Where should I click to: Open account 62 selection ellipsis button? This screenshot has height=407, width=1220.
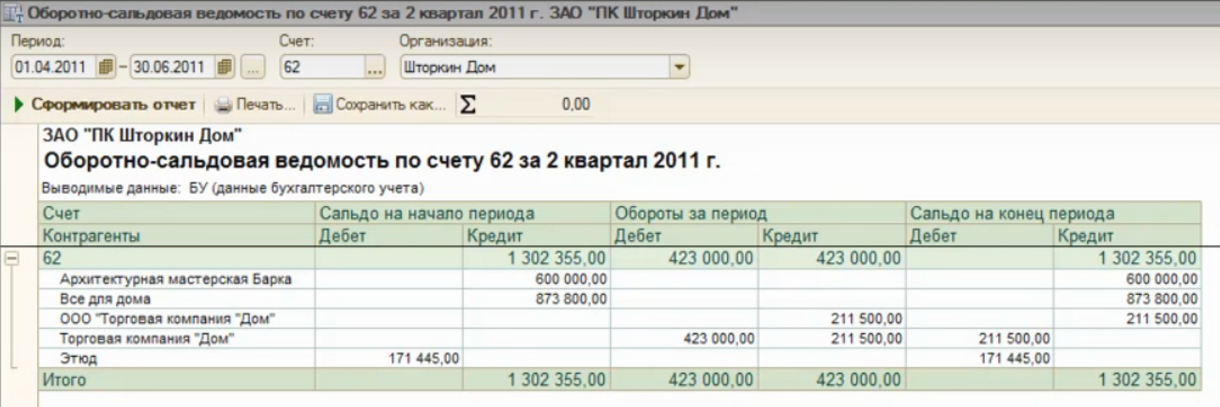[375, 68]
